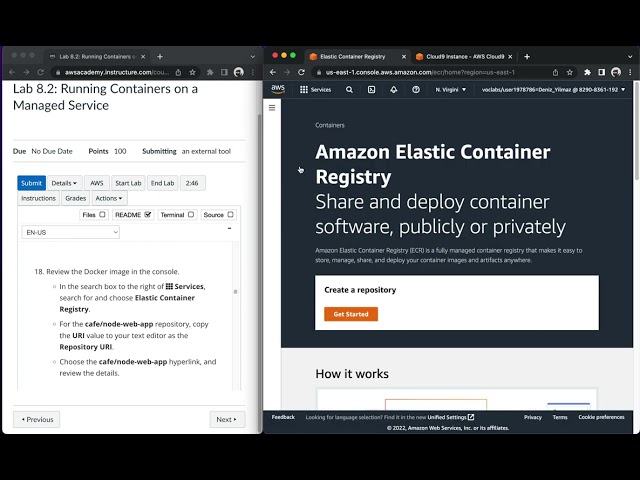The image size is (640, 480).
Task: Open the Actions dropdown
Action: 109,198
